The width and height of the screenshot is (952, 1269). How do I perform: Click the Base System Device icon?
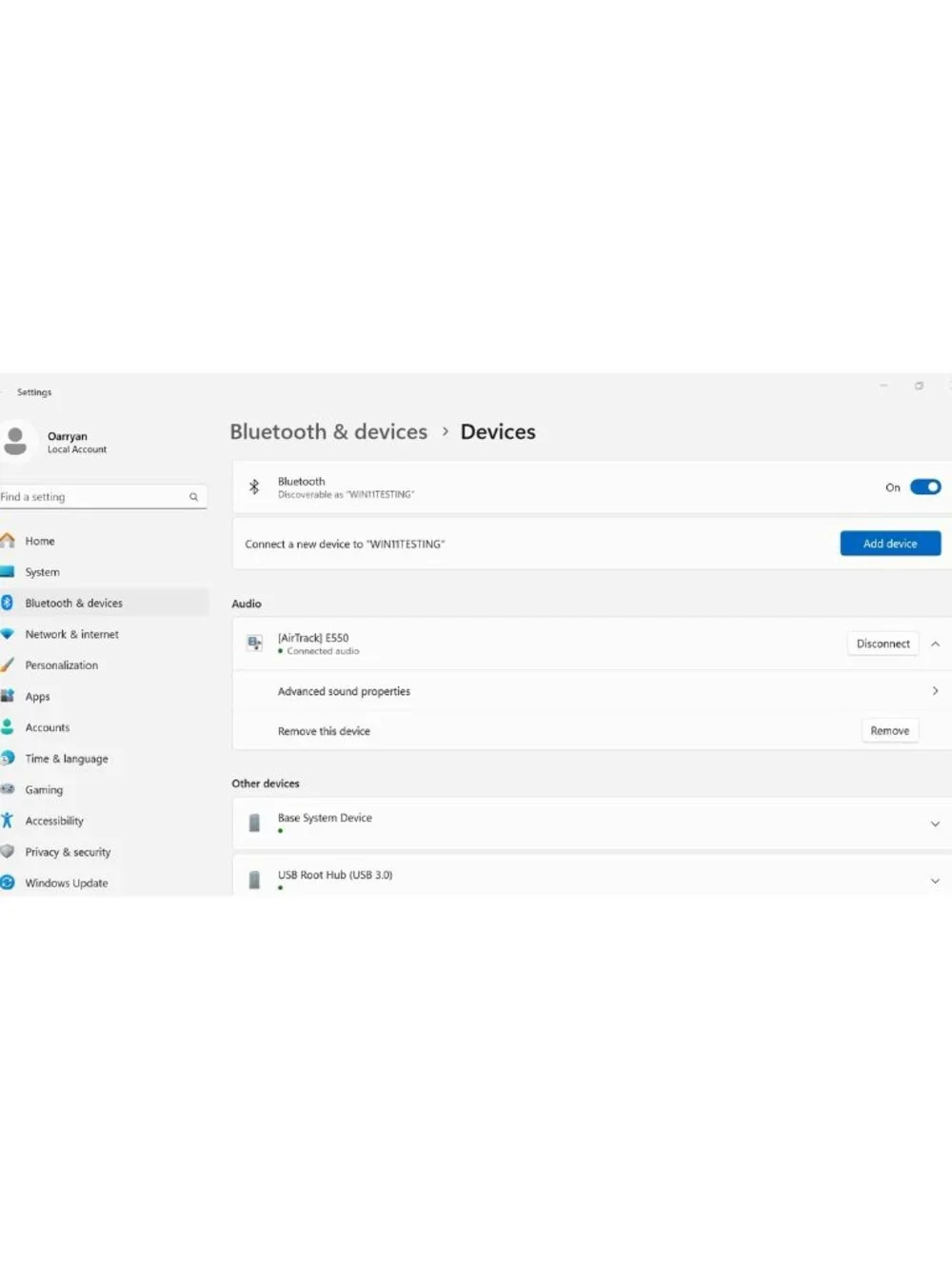pyautogui.click(x=254, y=823)
